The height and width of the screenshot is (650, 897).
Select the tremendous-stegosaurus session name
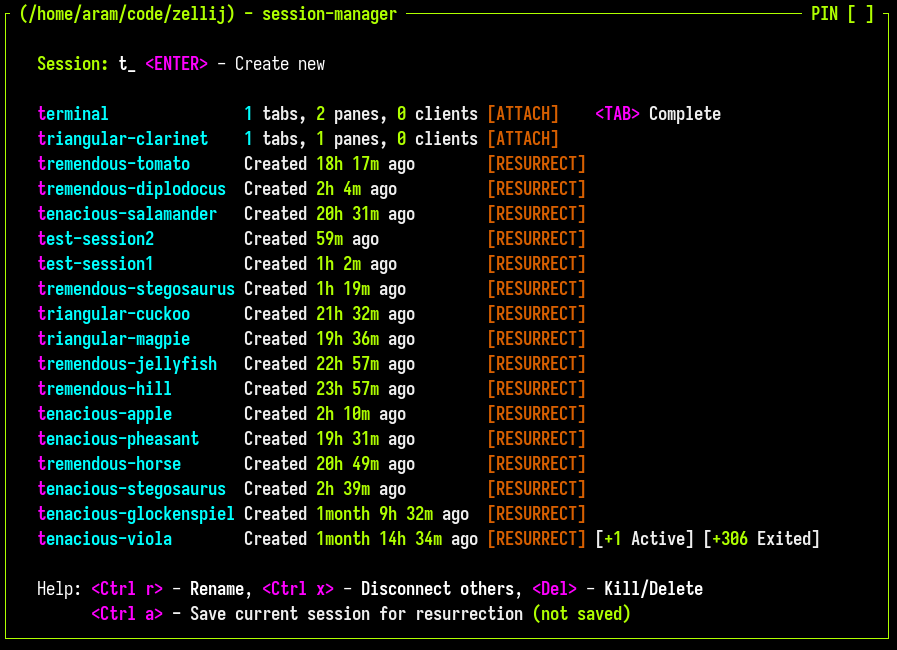tap(136, 288)
